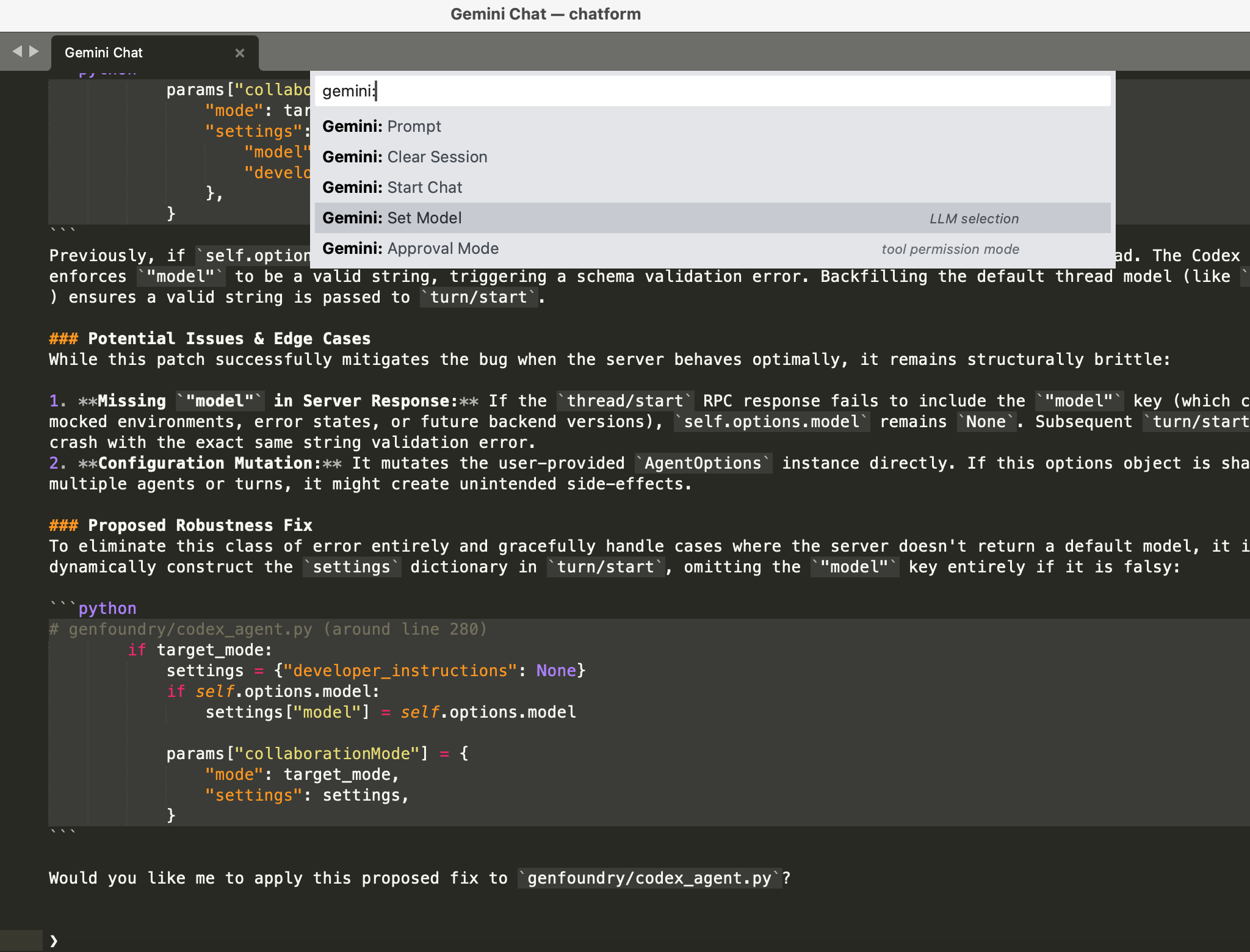This screenshot has width=1250, height=952.
Task: Click the 'tool permission mode' hint text
Action: point(950,249)
